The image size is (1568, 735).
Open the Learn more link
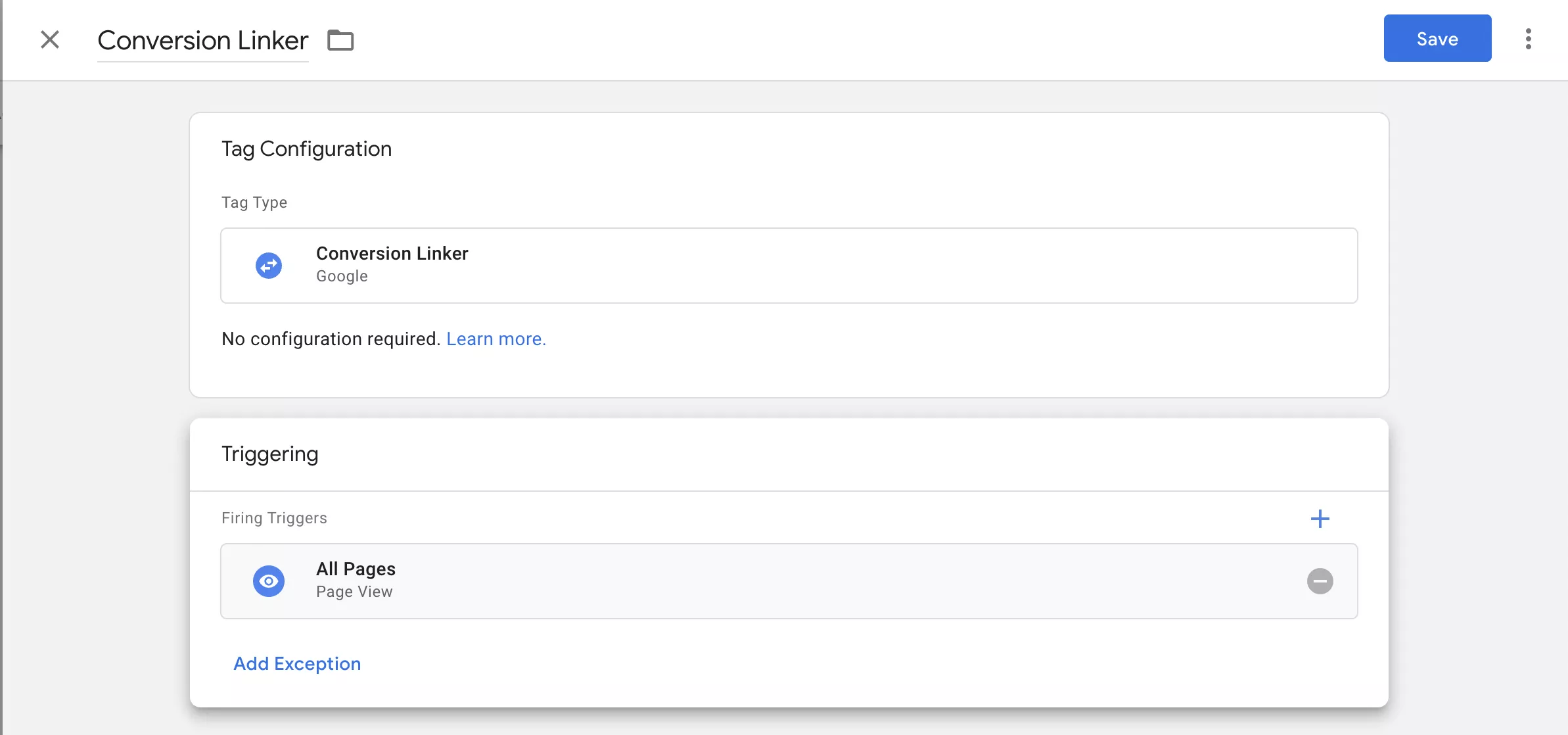point(496,339)
